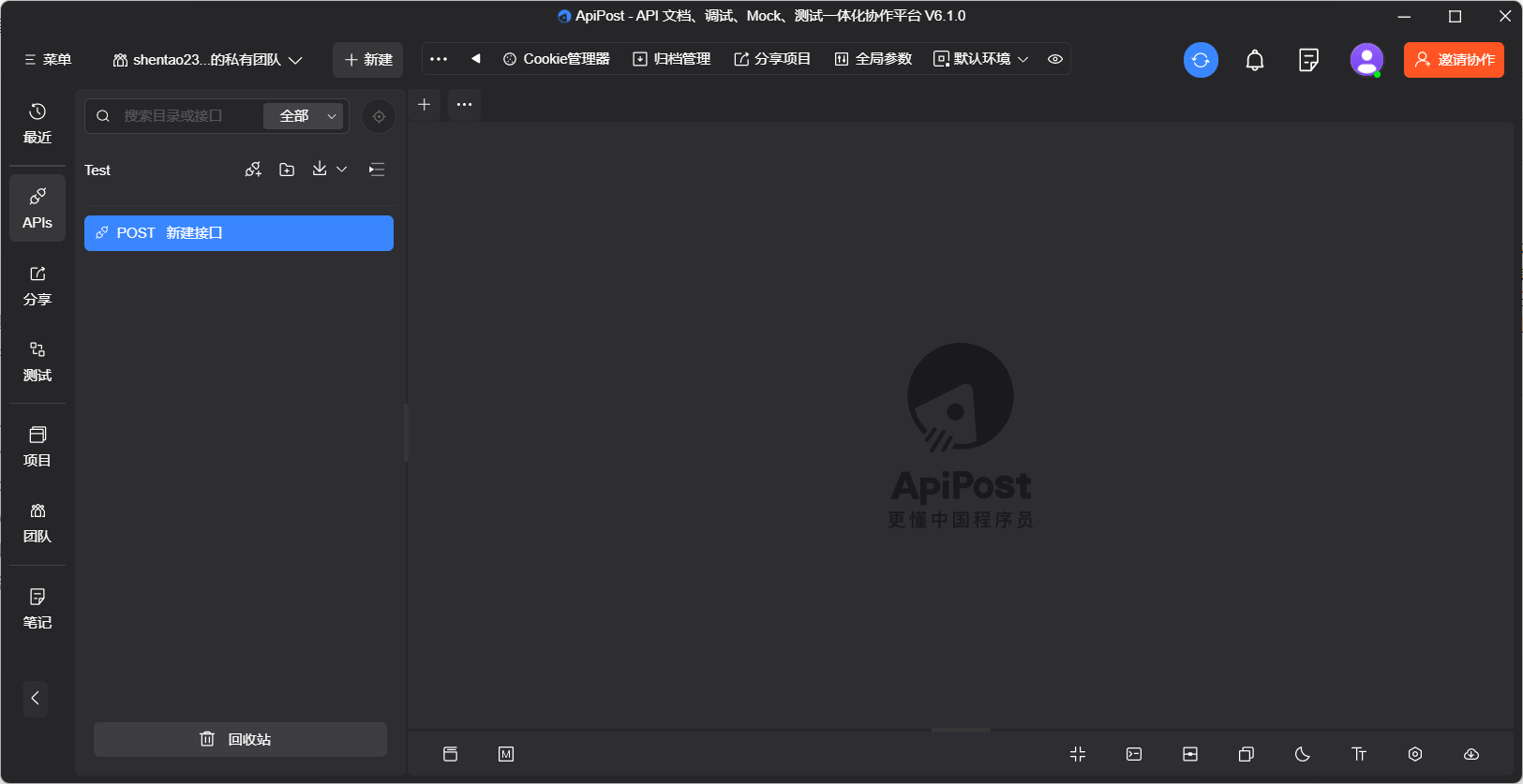This screenshot has width=1523, height=784.
Task: Open the font size Tt icon
Action: tap(1359, 754)
